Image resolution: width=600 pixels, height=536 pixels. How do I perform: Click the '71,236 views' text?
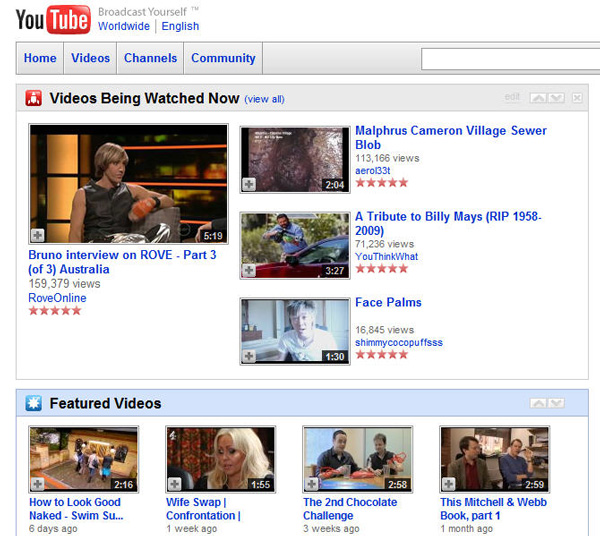[385, 244]
